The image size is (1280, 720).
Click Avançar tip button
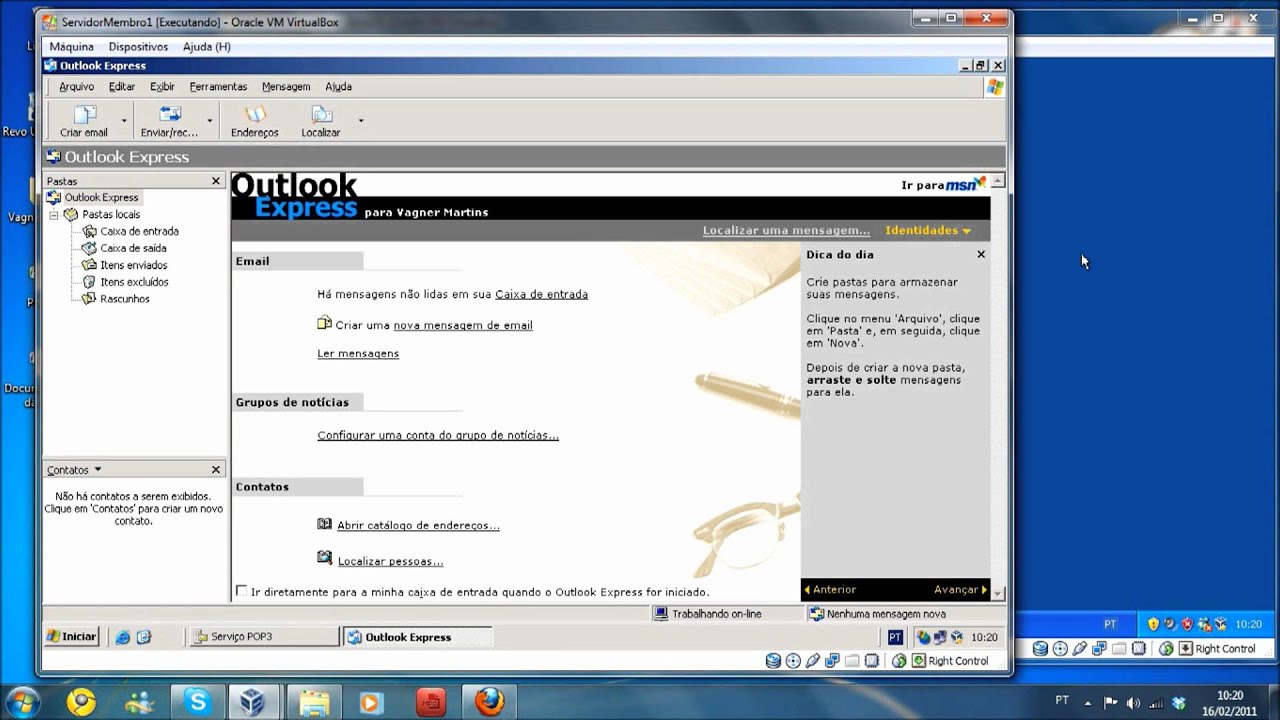(961, 590)
